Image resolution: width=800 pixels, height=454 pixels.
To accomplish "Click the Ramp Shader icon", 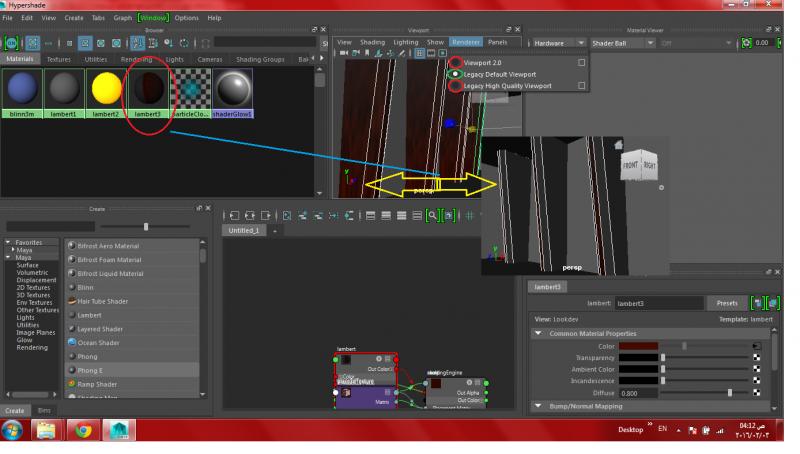I will pos(71,384).
